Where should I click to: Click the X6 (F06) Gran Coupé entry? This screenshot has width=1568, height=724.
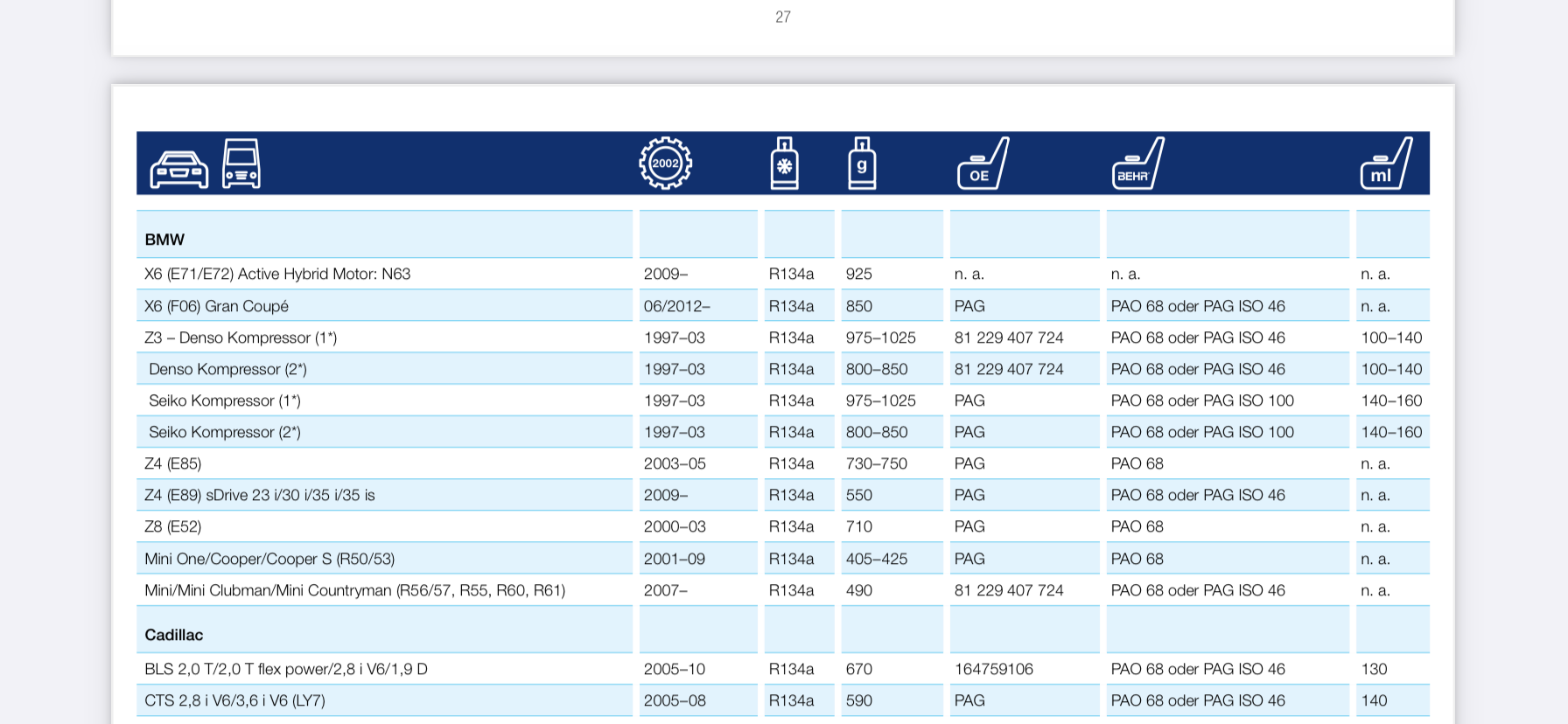(x=216, y=306)
